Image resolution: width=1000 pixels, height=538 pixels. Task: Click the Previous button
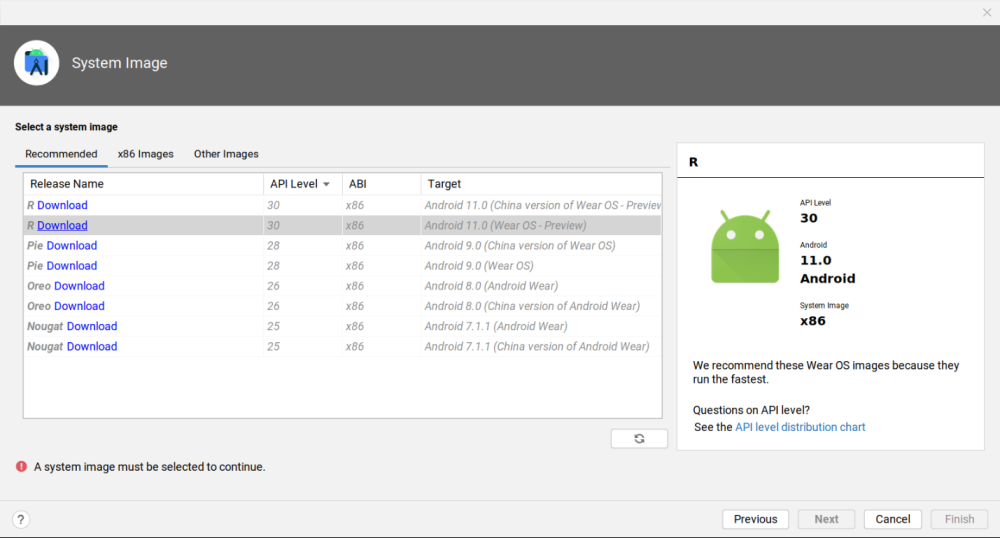click(755, 519)
